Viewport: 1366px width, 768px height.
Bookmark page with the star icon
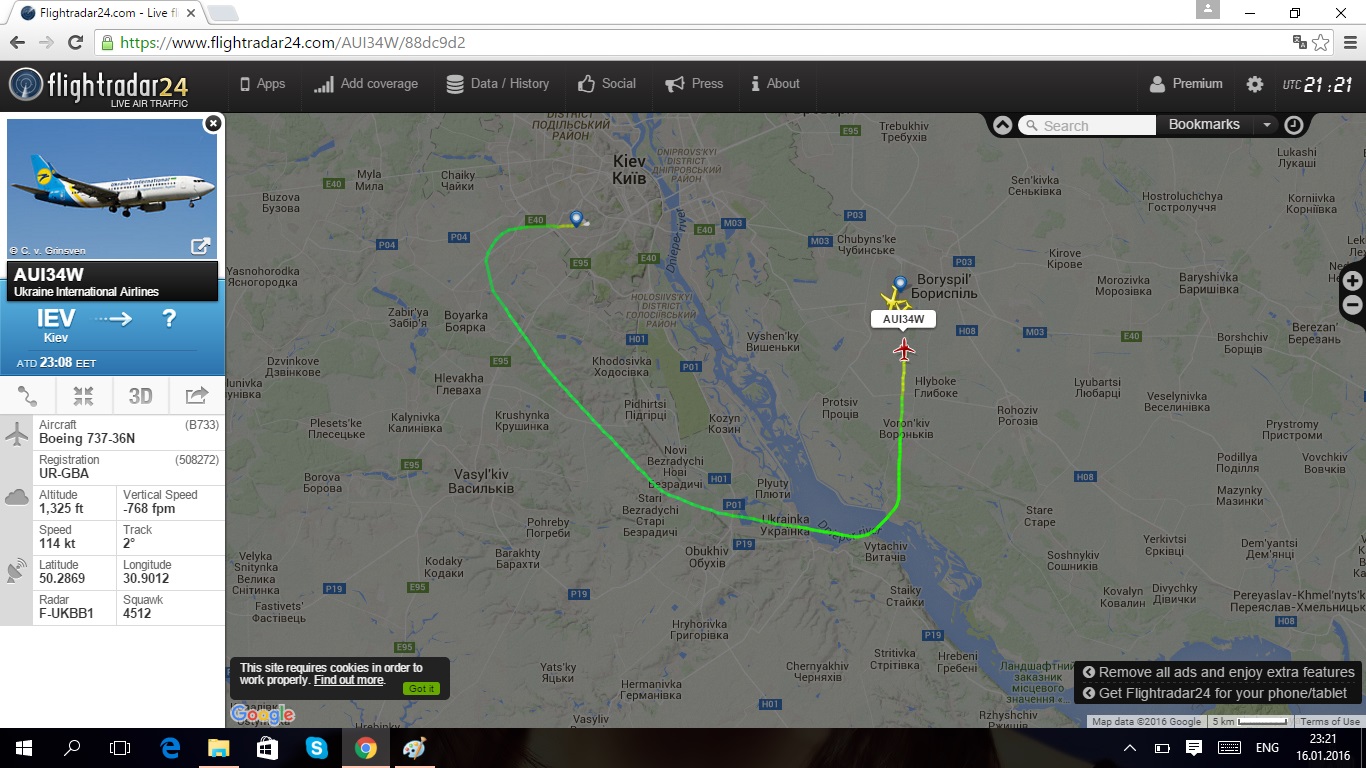point(1321,43)
